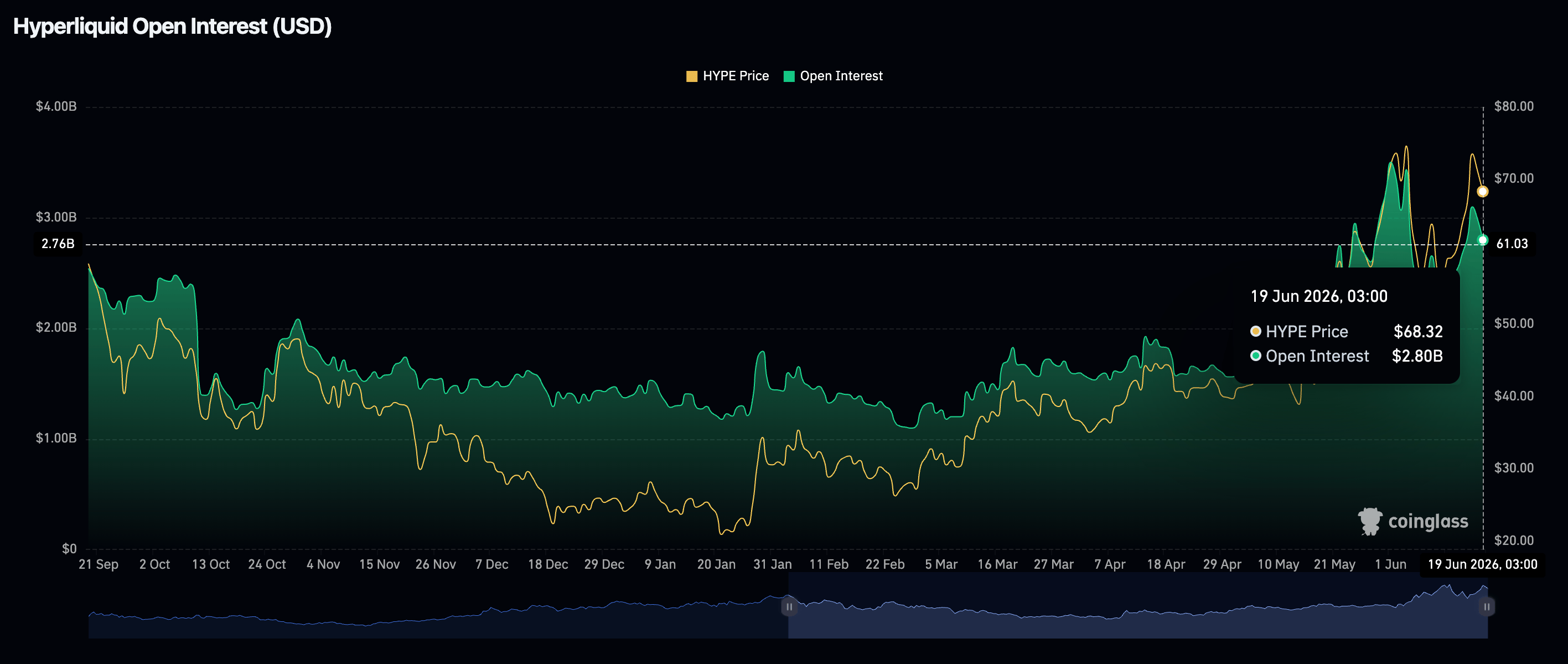Click the 61.03 crosshair price label

(1512, 244)
